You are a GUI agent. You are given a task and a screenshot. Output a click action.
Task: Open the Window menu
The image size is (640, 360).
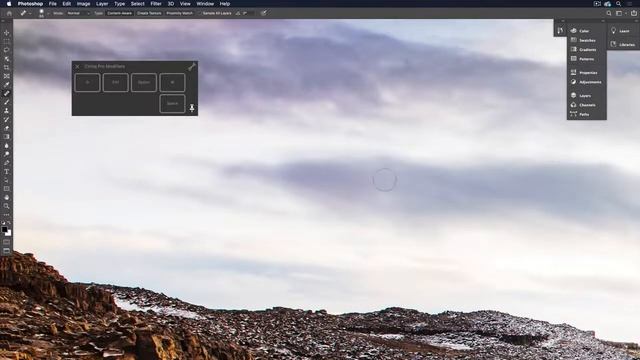(x=205, y=4)
